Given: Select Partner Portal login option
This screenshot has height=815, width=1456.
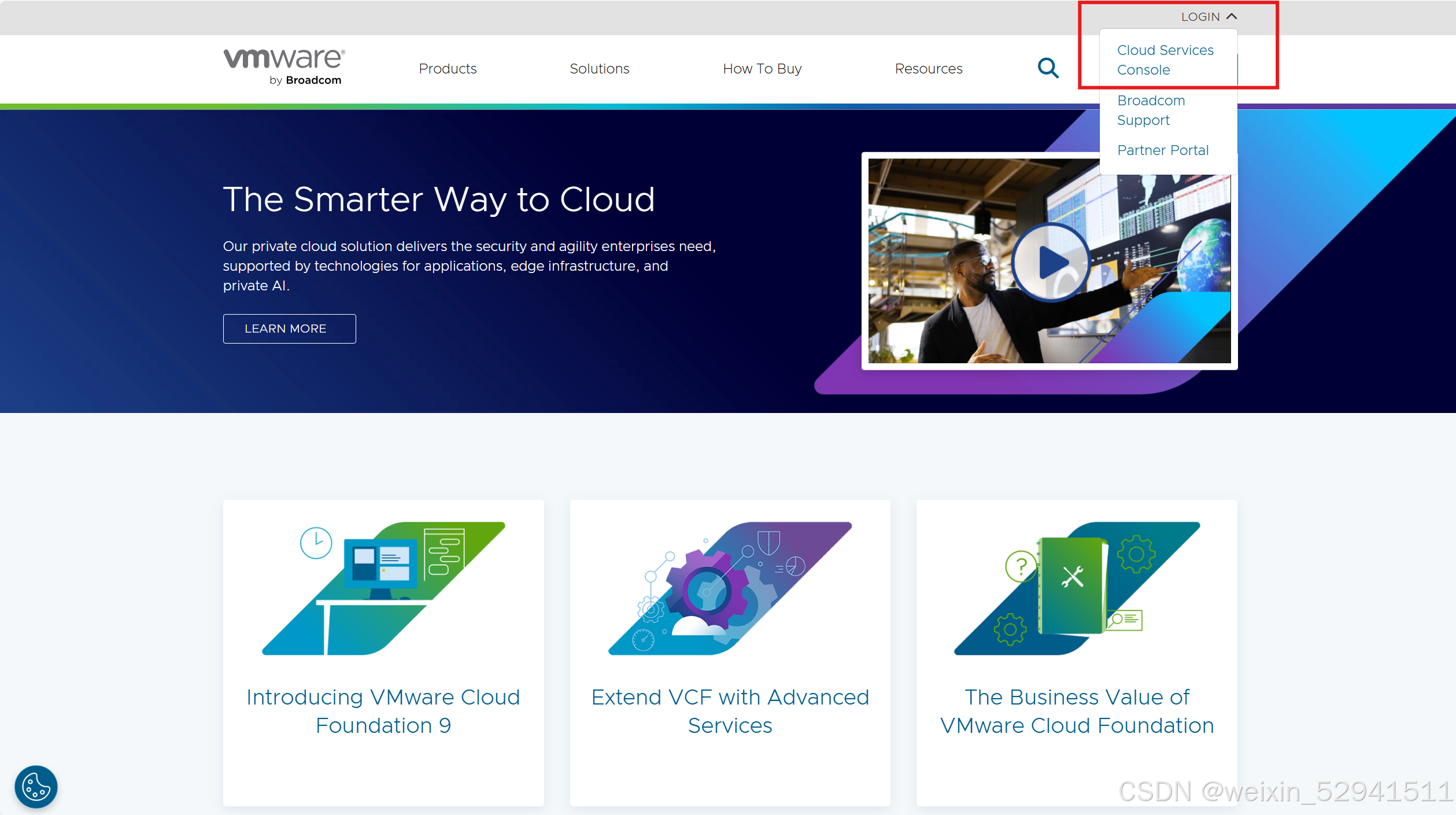Looking at the screenshot, I should pos(1162,150).
